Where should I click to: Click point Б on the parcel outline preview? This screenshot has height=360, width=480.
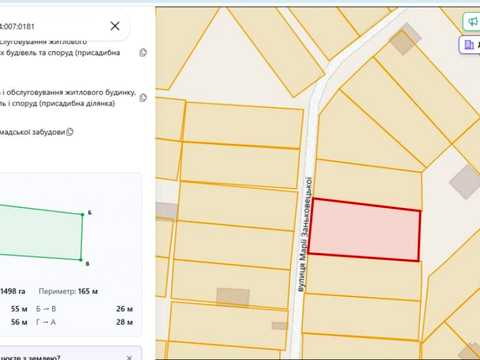[x=83, y=214]
